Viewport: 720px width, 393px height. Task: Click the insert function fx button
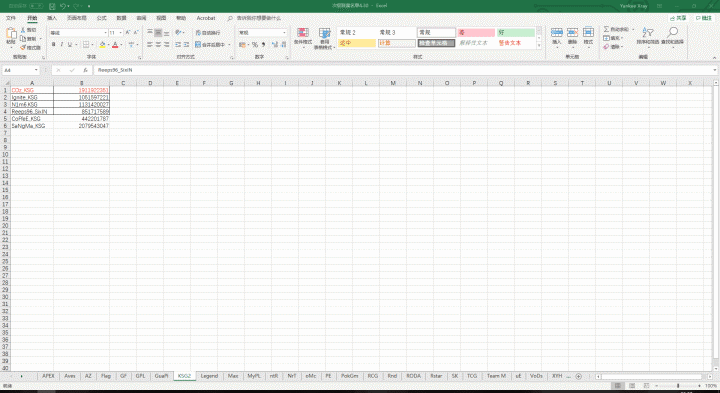tap(85, 70)
